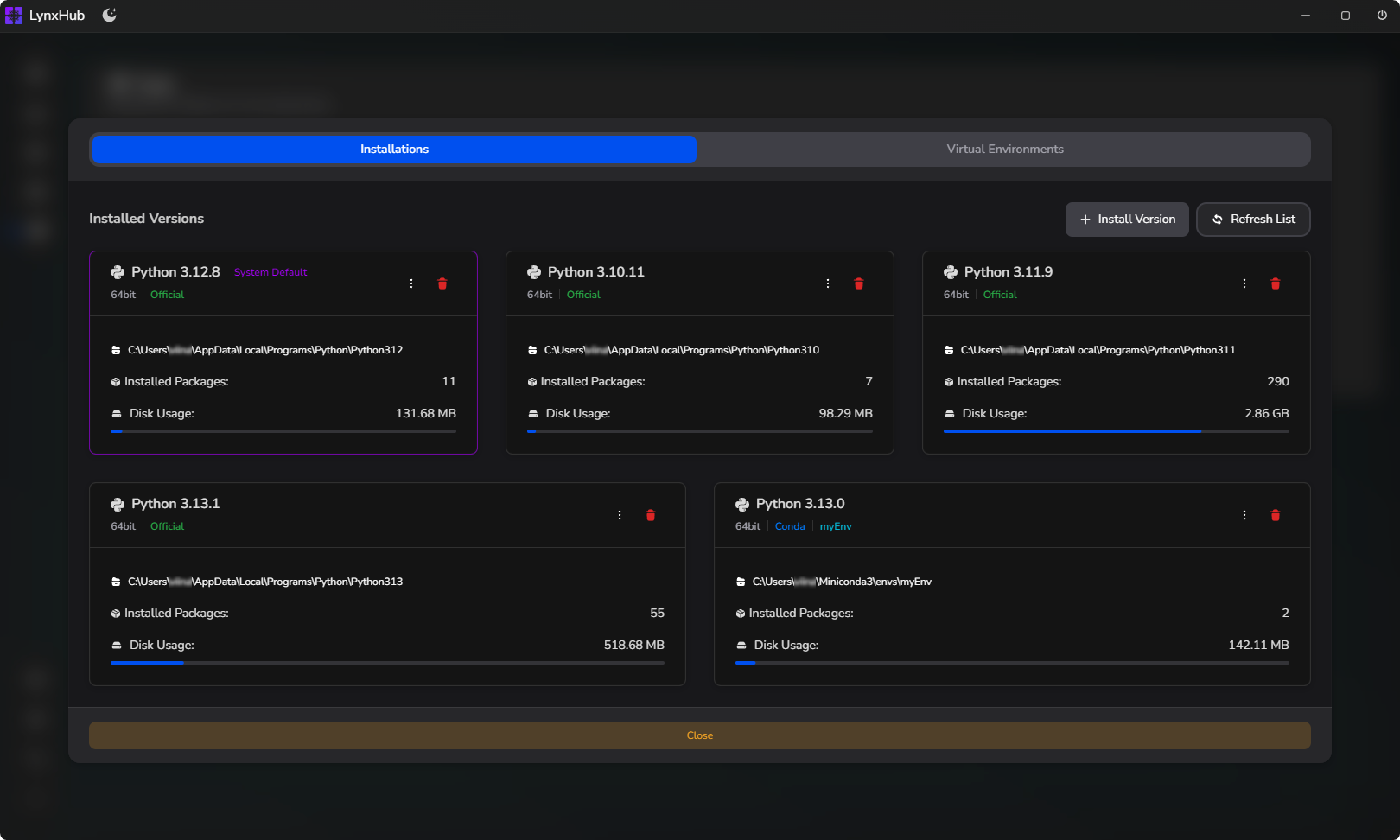This screenshot has width=1400, height=840.
Task: Click the Conda tag on Python 3.13.0
Action: pyautogui.click(x=790, y=526)
